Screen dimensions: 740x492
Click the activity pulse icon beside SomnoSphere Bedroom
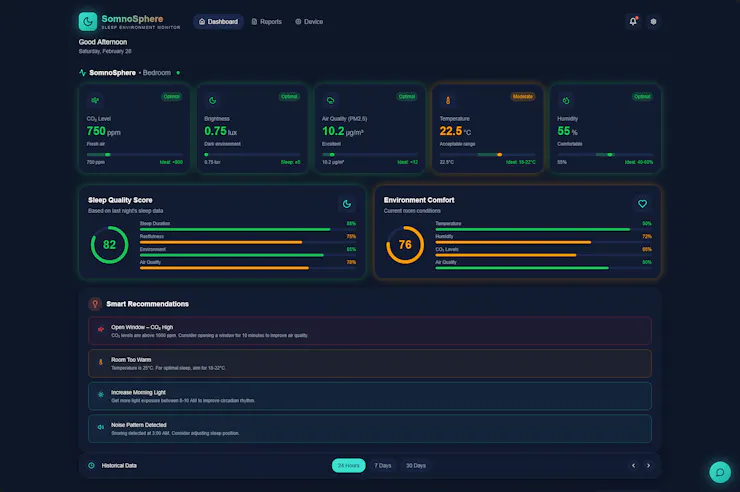(x=83, y=73)
